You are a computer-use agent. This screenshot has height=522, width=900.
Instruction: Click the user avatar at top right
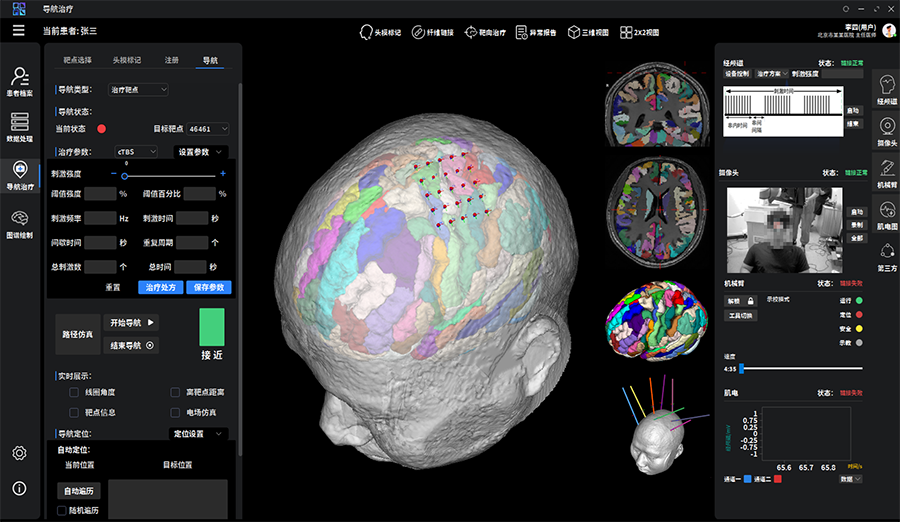click(x=889, y=30)
